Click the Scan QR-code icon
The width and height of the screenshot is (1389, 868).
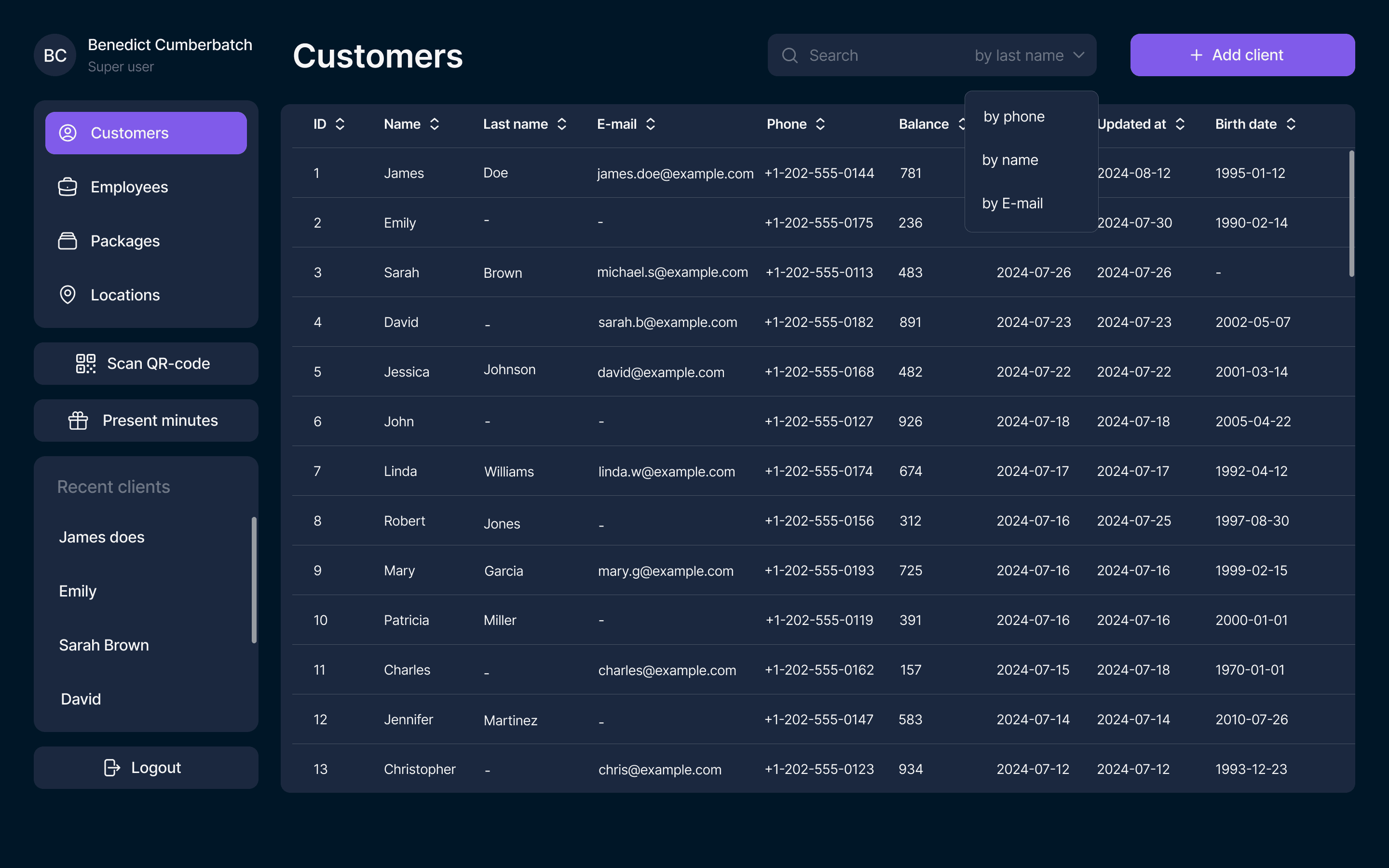tap(85, 364)
